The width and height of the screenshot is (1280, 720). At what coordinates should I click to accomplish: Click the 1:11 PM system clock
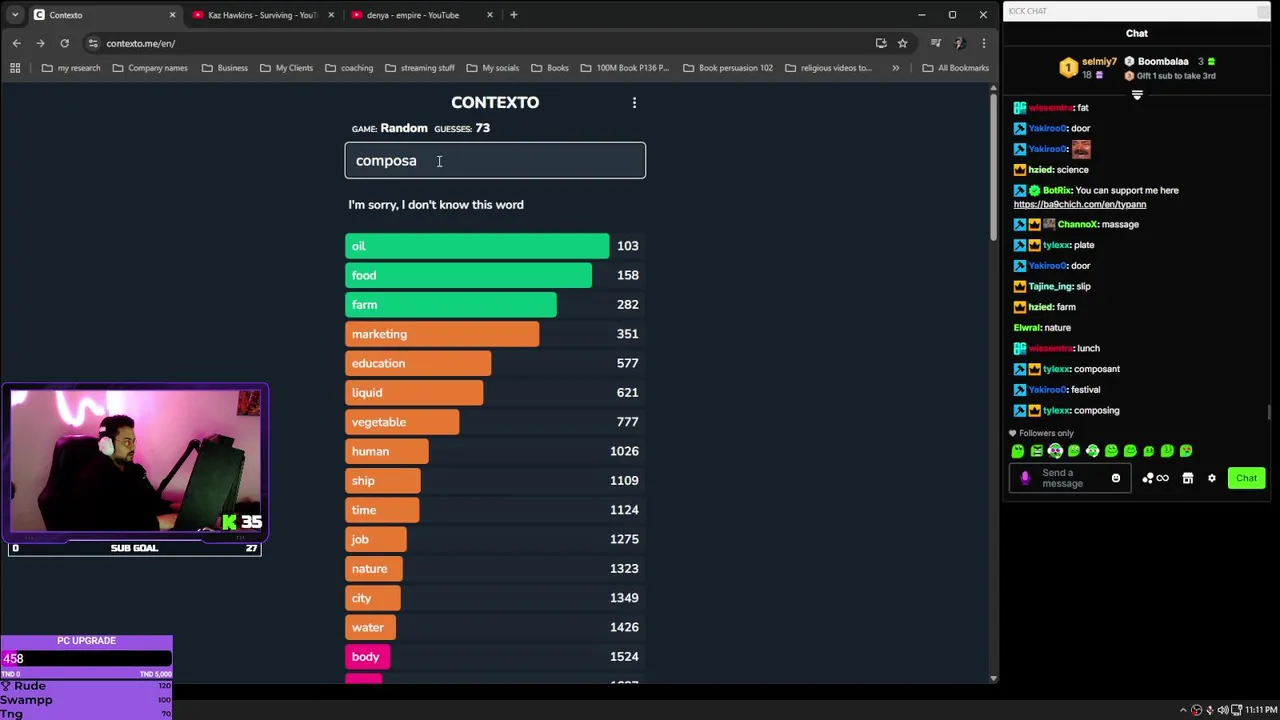[x=1260, y=710]
